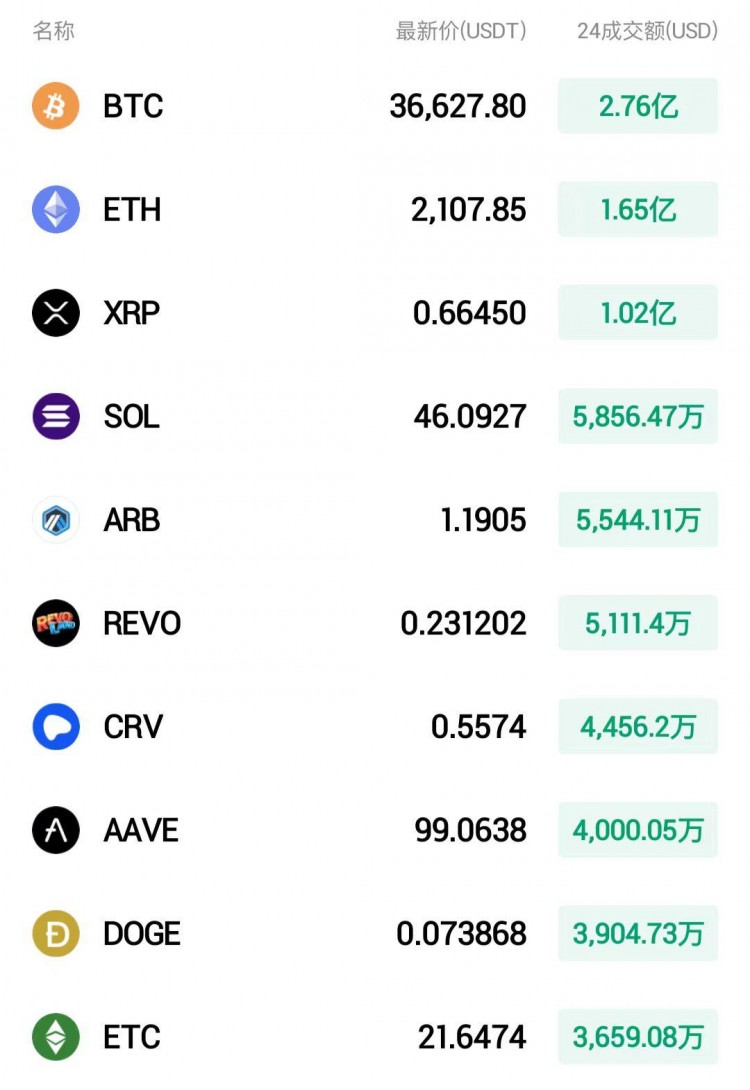750x1090 pixels.
Task: Select the black AAVE logo icon
Action: [x=56, y=830]
